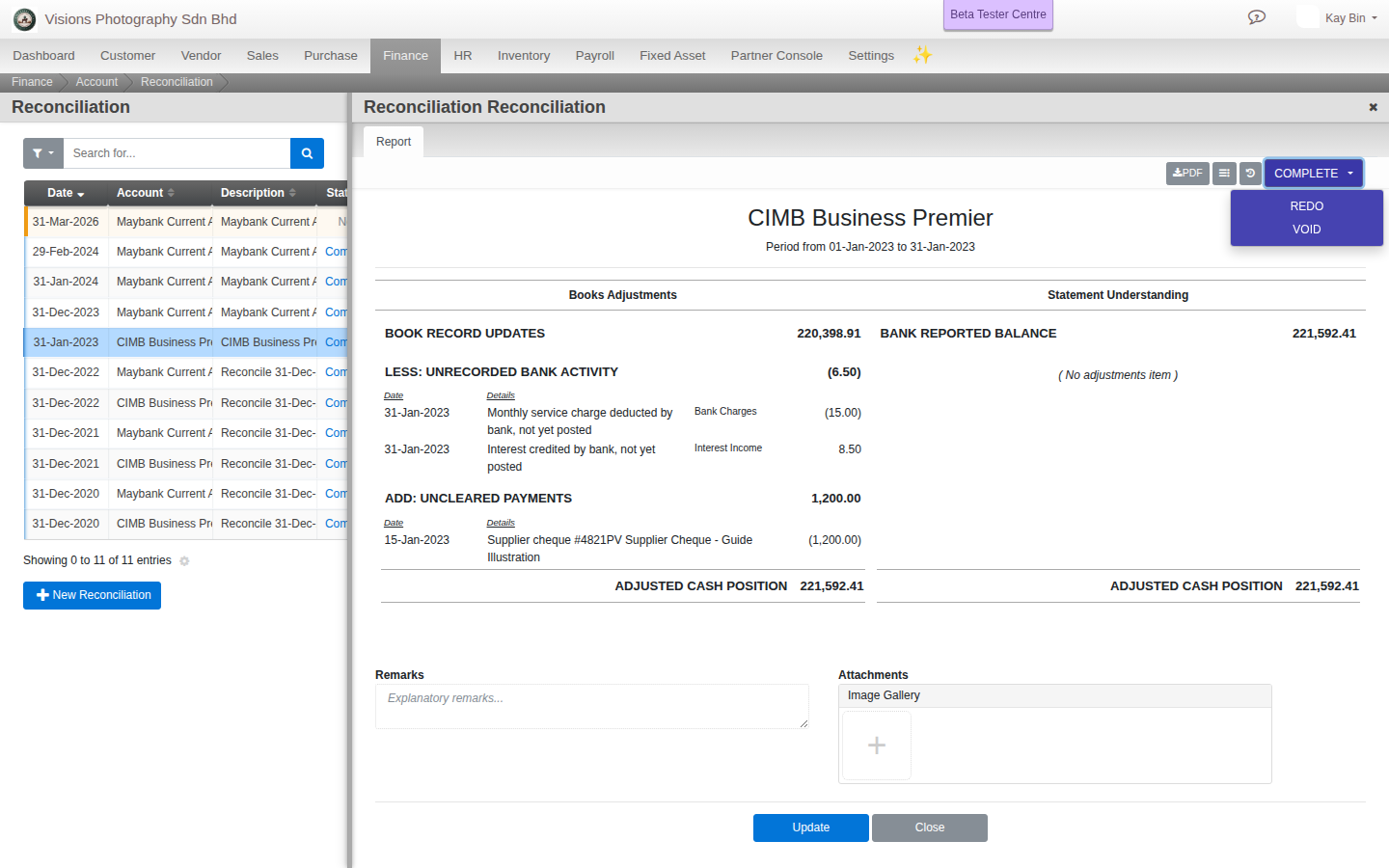Screen dimensions: 1389x868
Task: Click the Showing 0 to 11 entries text
Action: (x=97, y=560)
